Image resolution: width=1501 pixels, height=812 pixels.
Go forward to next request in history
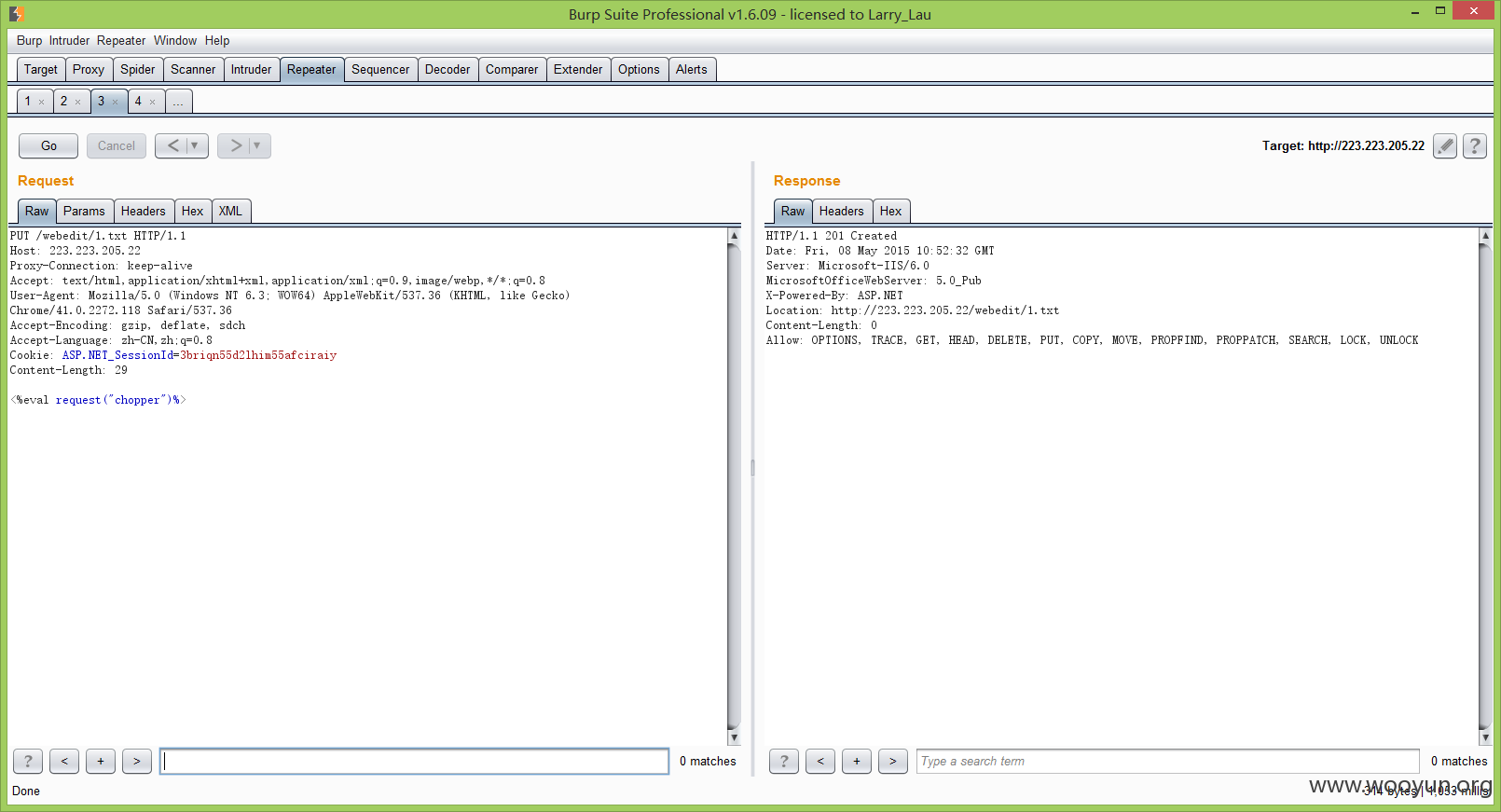point(236,145)
